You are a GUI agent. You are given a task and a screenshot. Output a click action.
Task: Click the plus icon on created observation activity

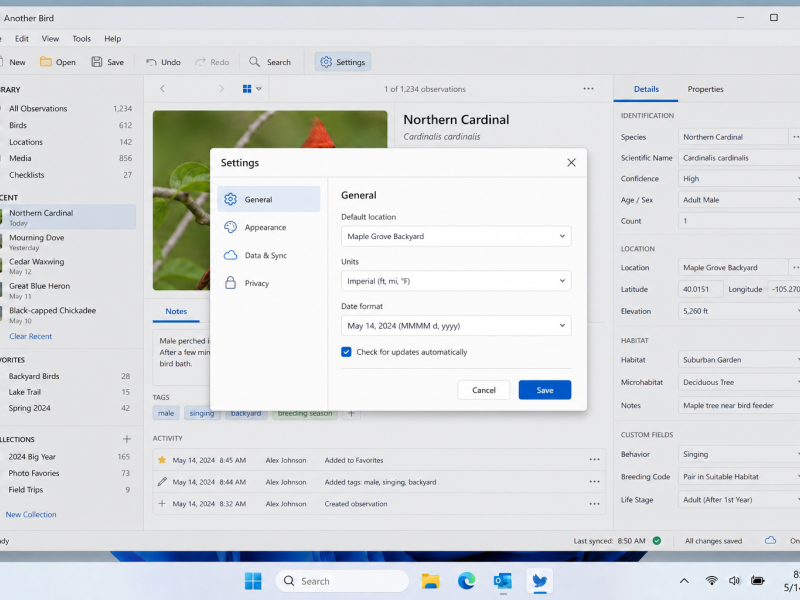tap(162, 504)
